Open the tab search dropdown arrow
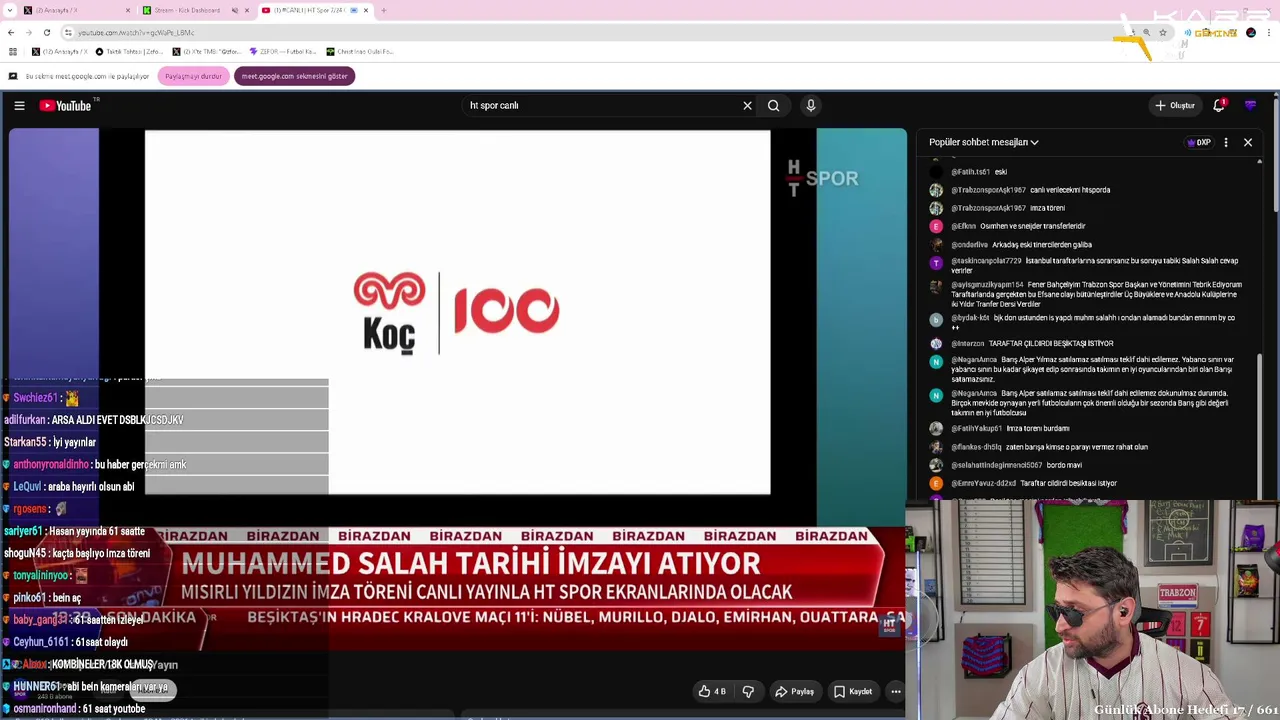The image size is (1280, 720). [x=9, y=10]
